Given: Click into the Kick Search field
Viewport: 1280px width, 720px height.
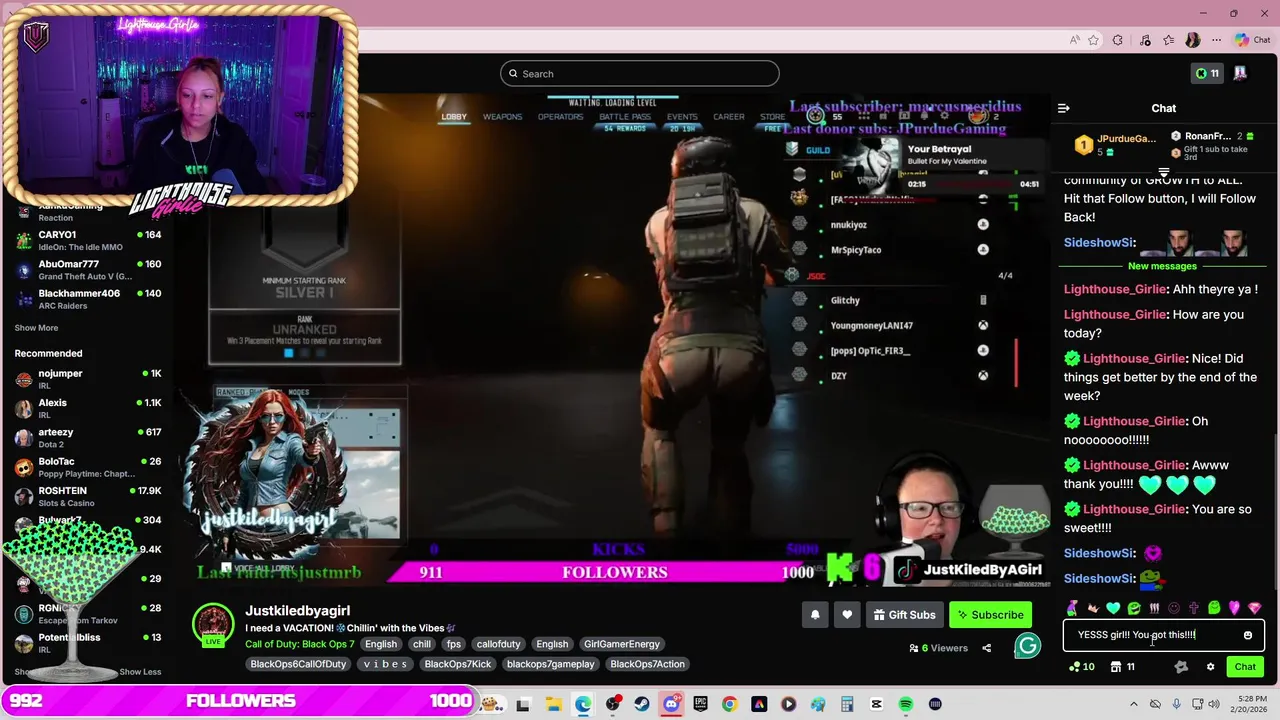Looking at the screenshot, I should pos(640,73).
